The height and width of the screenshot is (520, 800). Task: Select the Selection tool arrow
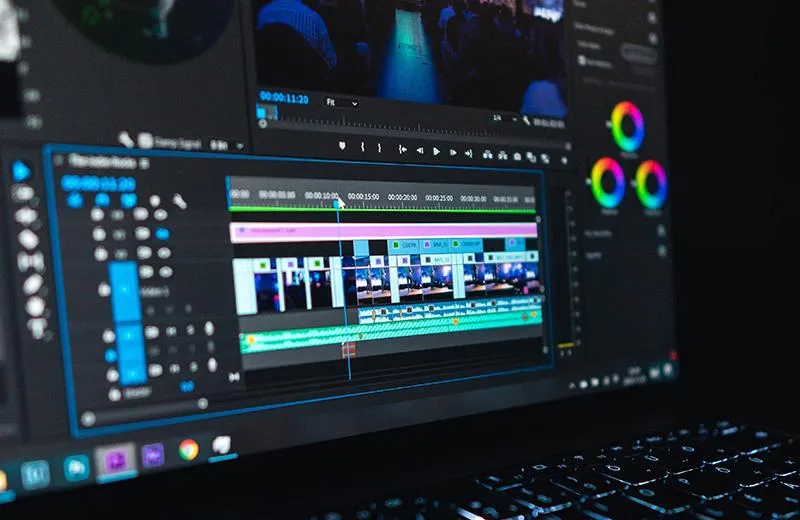coord(21,171)
